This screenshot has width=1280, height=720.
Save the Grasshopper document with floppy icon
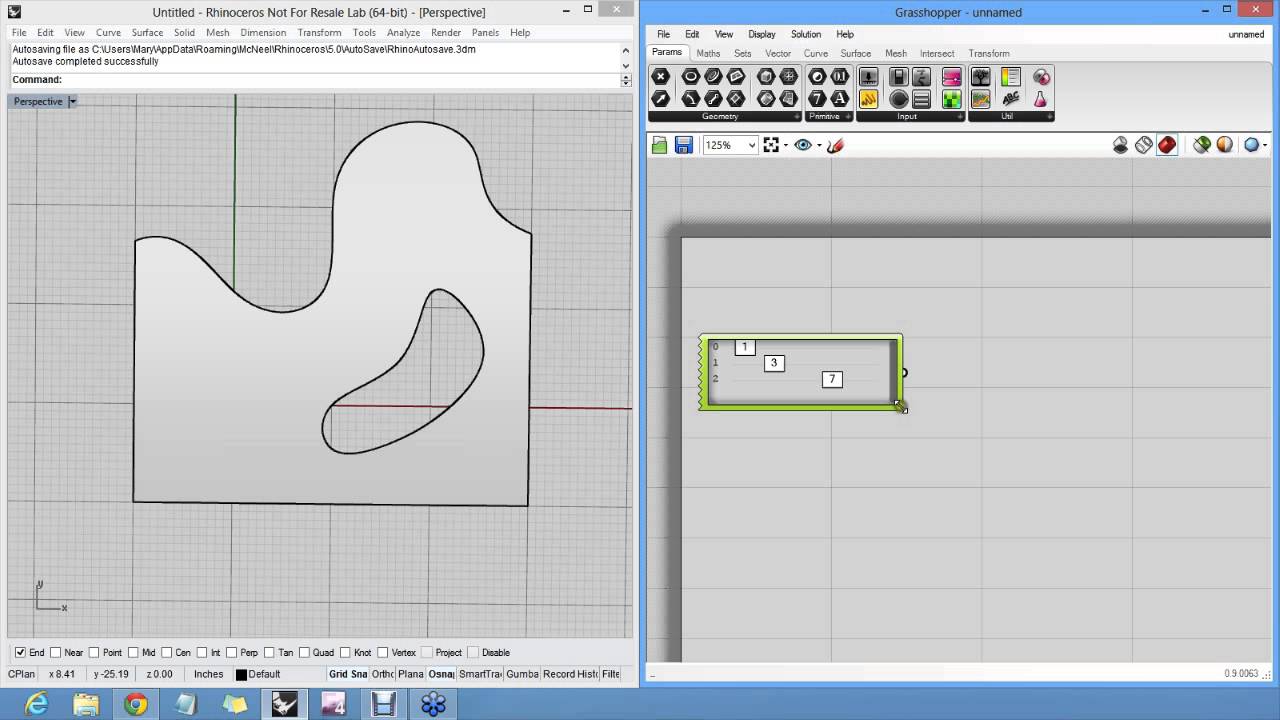coord(684,145)
